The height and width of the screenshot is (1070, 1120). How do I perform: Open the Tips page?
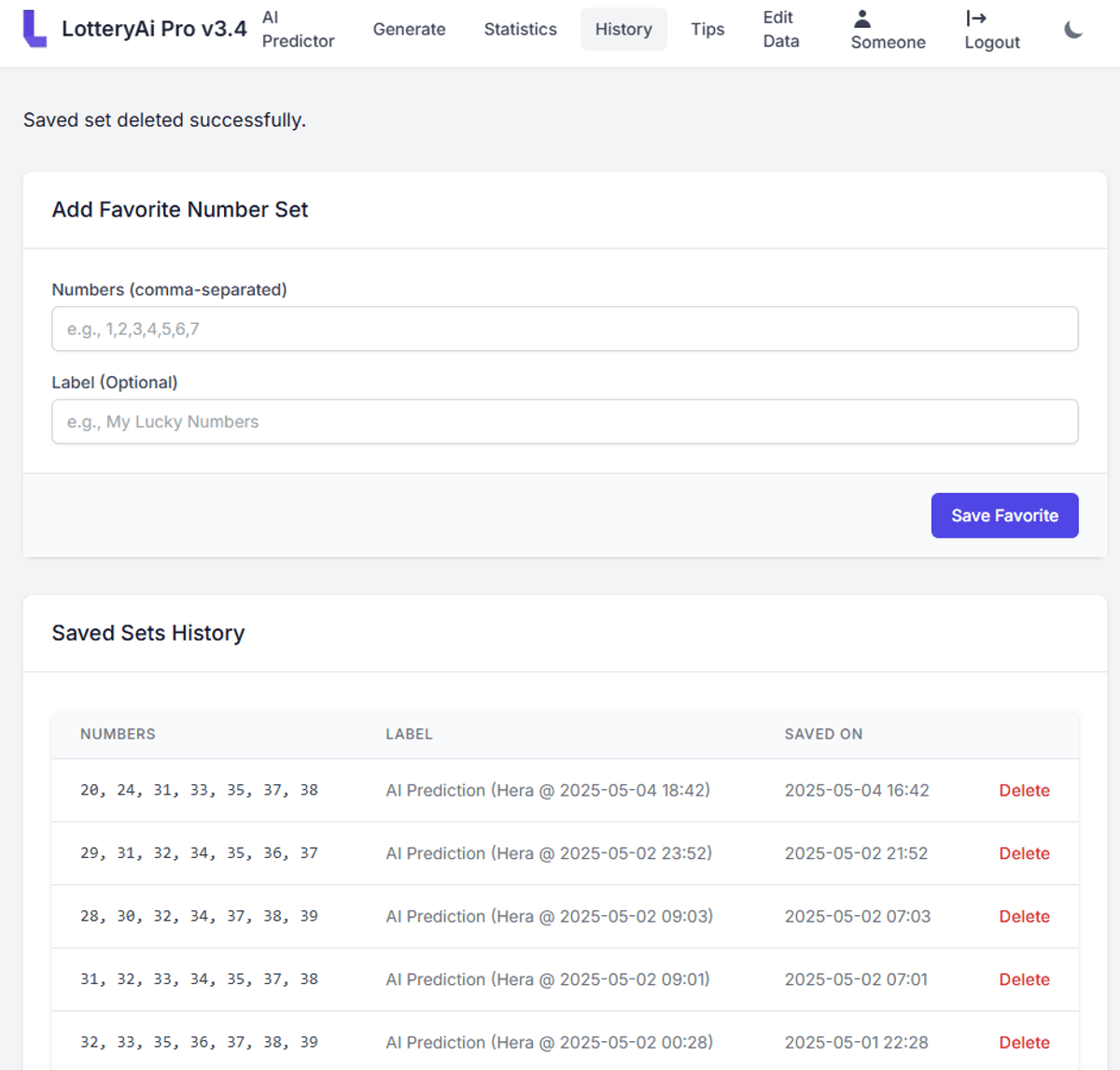707,29
